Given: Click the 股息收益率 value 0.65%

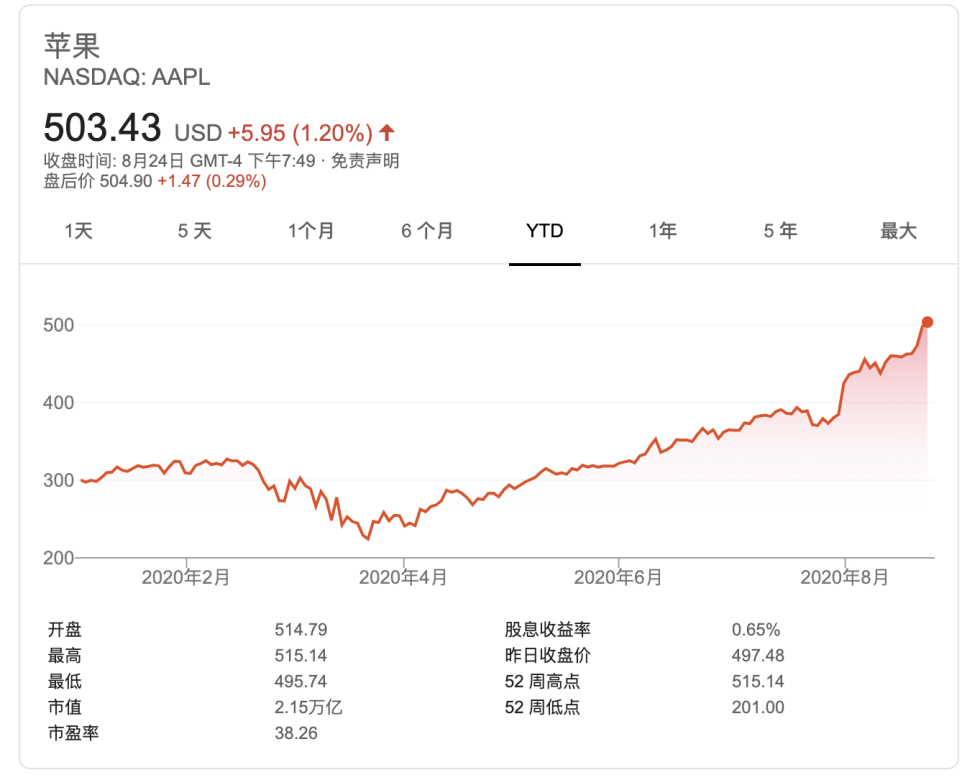Looking at the screenshot, I should point(756,630).
